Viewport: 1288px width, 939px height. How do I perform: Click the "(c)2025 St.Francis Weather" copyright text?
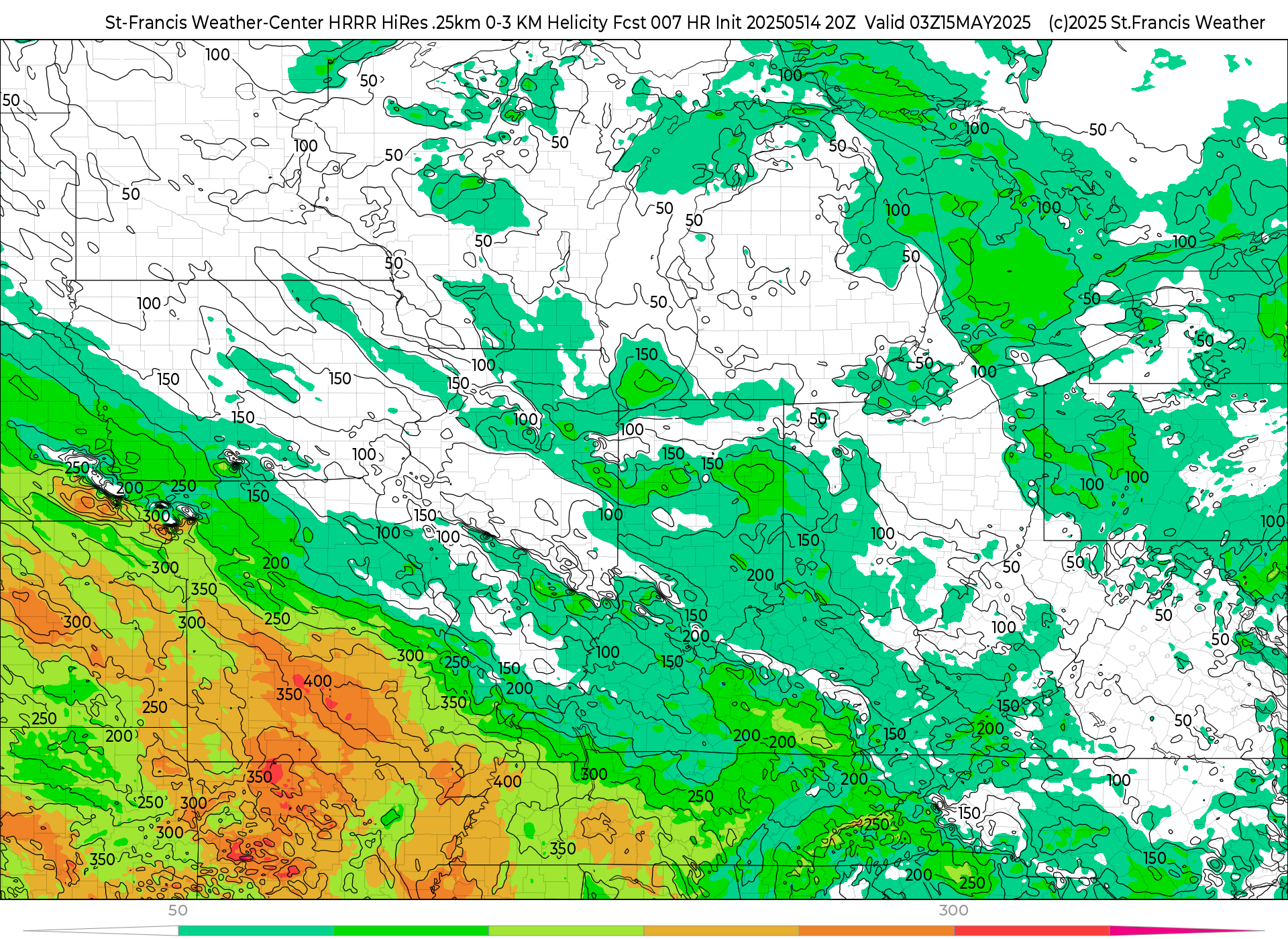(x=1157, y=23)
